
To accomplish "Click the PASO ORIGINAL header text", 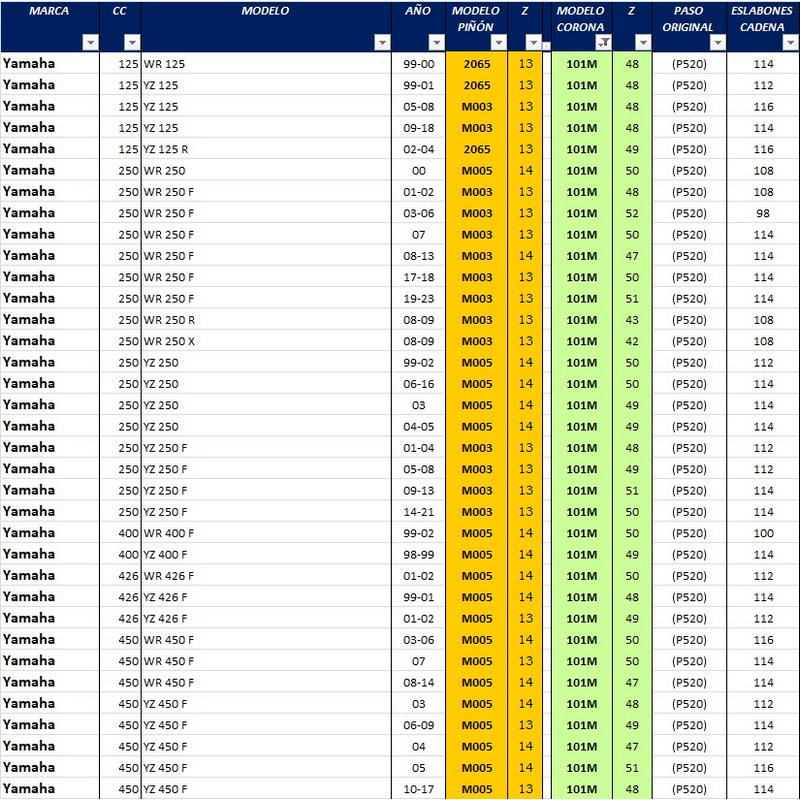I will pyautogui.click(x=688, y=19).
